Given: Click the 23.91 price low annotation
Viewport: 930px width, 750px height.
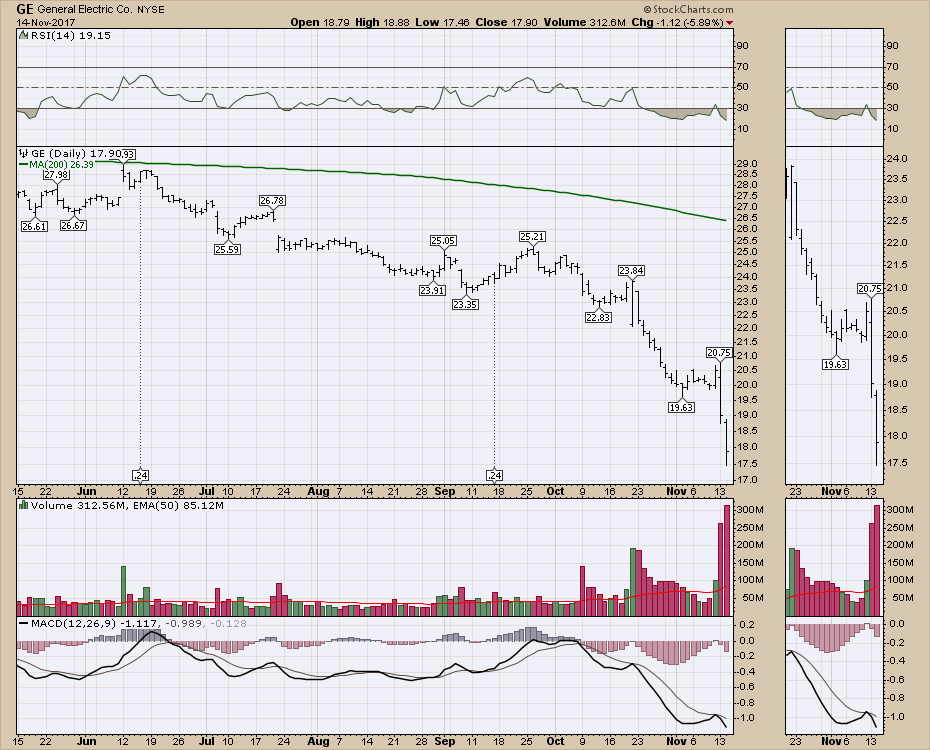Looking at the screenshot, I should click(x=432, y=291).
